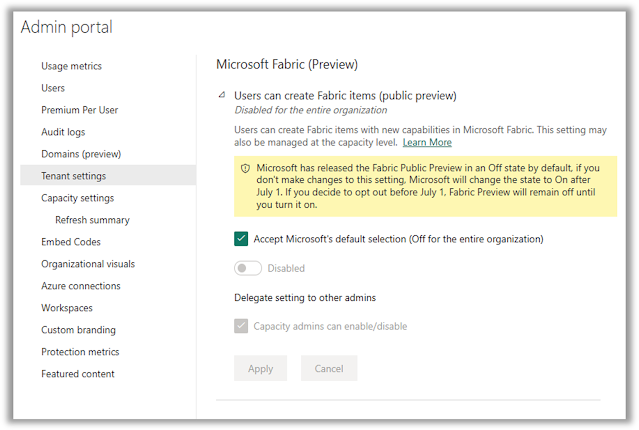Navigate to Domains (preview)
Image resolution: width=639 pixels, height=430 pixels.
81,154
